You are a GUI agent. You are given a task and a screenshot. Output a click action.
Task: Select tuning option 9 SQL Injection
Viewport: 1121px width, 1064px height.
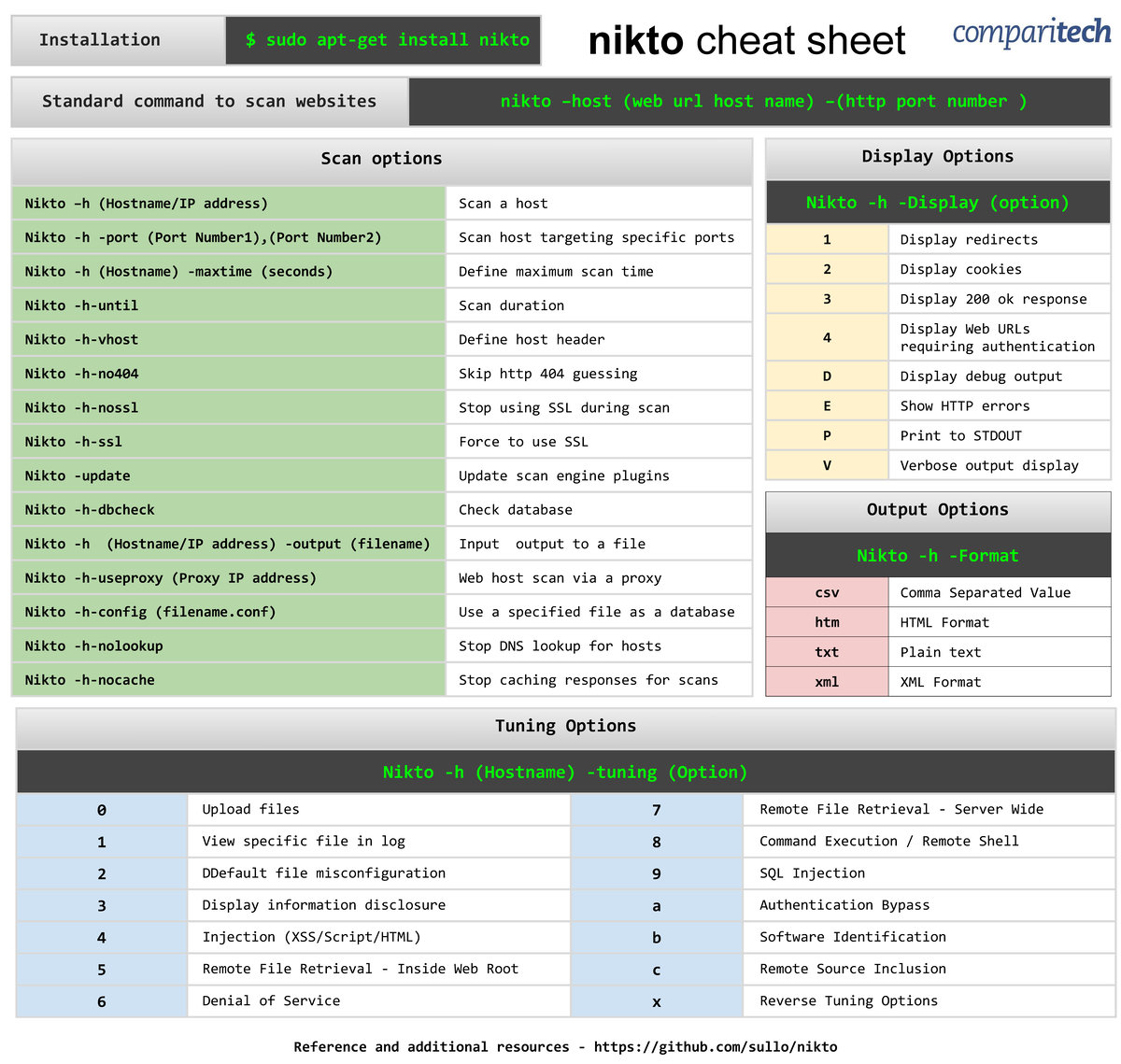pos(656,873)
